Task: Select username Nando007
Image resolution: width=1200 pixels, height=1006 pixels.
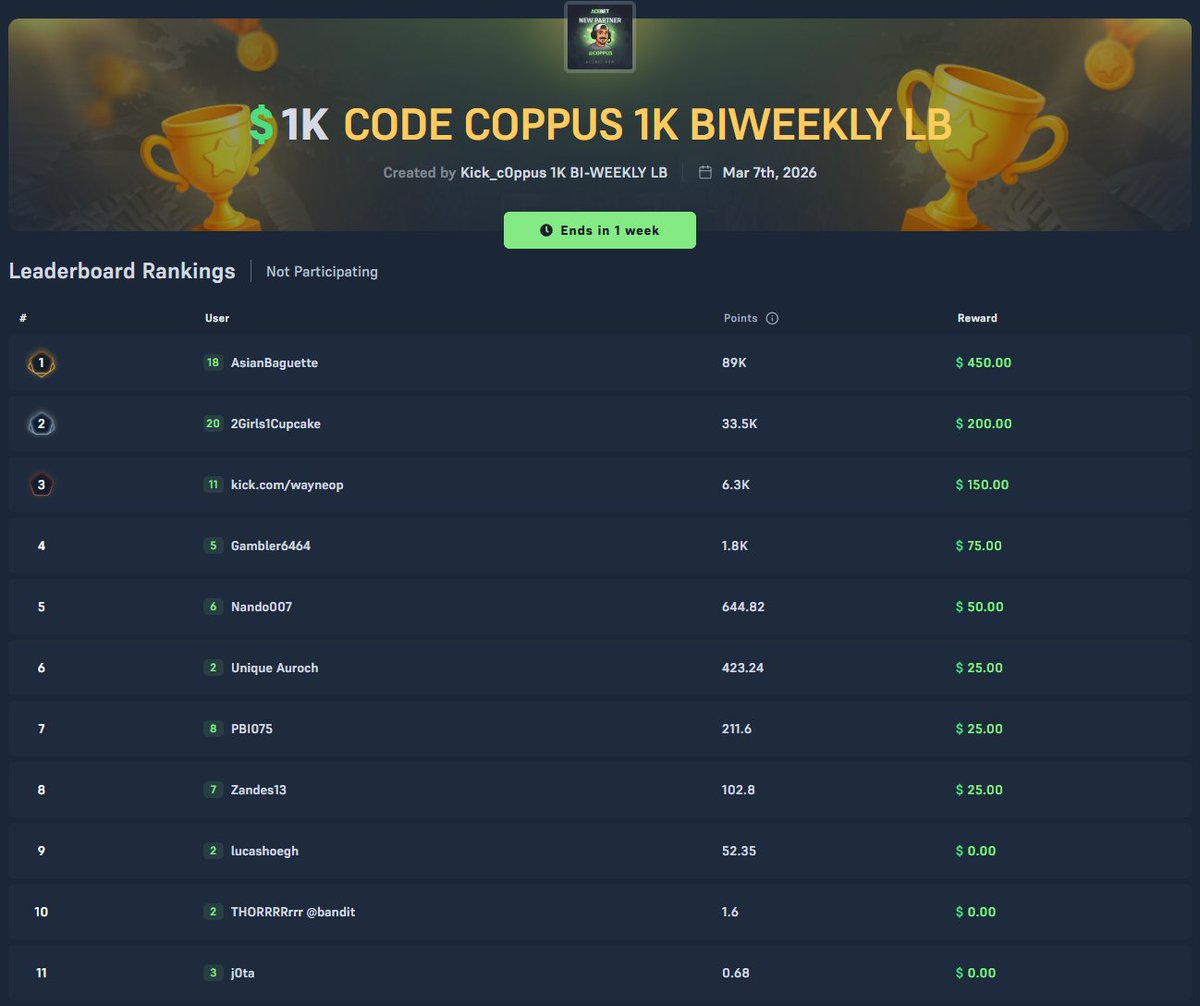Action: click(261, 607)
